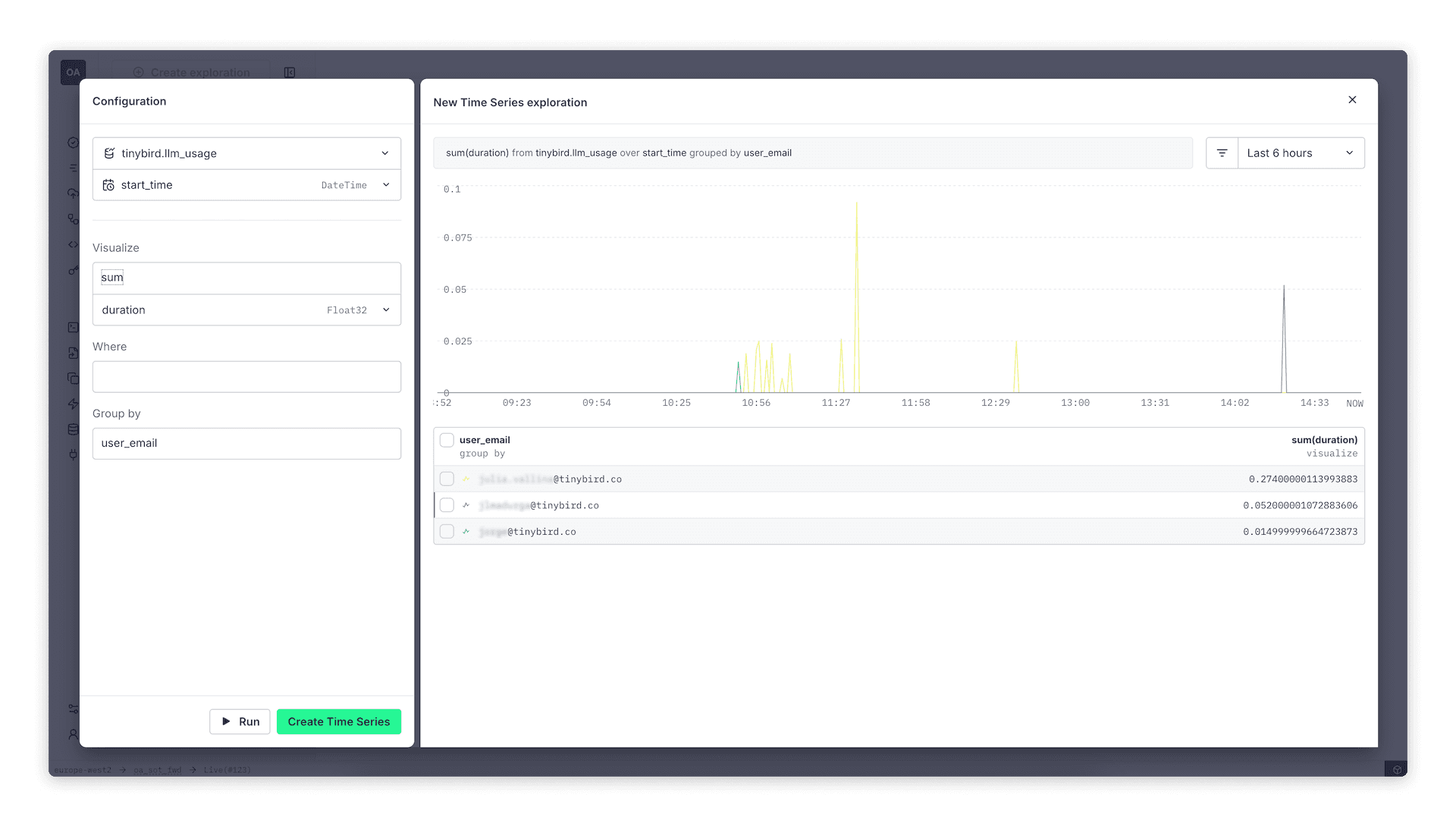Open the tinybird.llm_usage data source dropdown
This screenshot has width=1456, height=826.
pos(384,153)
